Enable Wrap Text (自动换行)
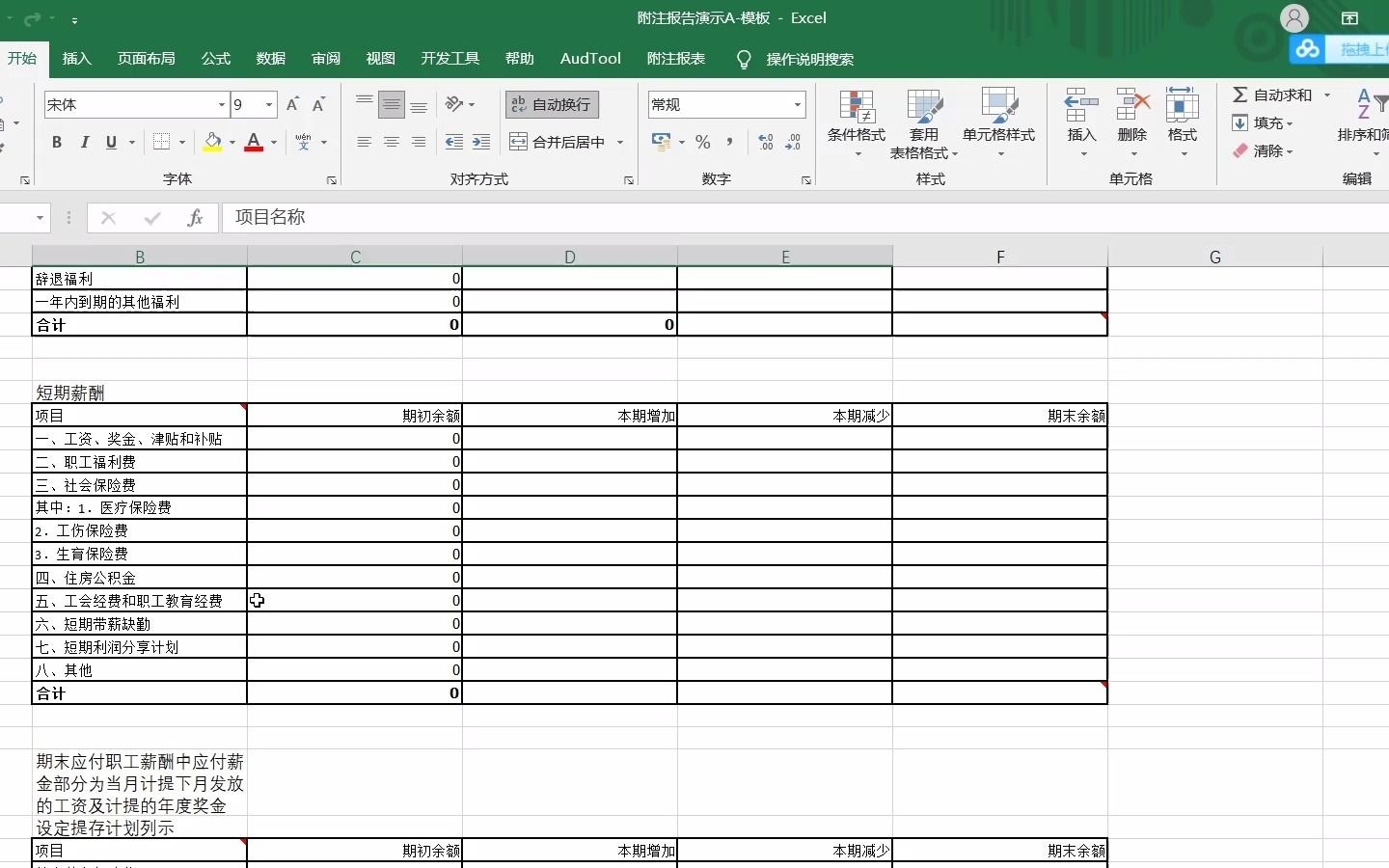This screenshot has width=1389, height=868. 551,104
